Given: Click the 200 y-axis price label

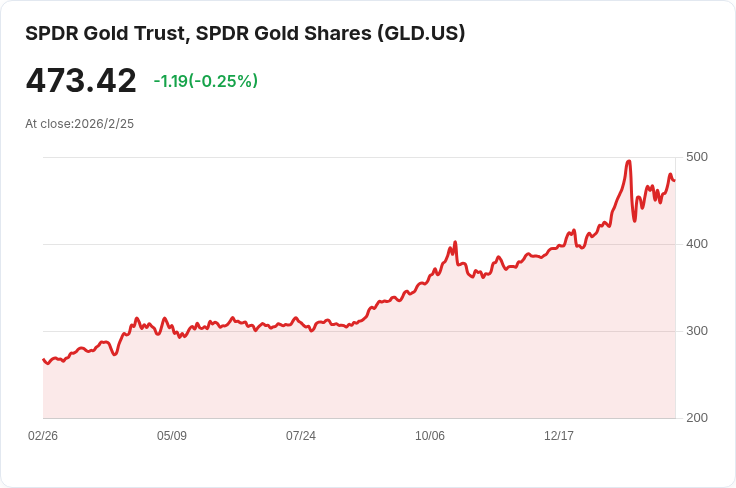Looking at the screenshot, I should point(697,418).
